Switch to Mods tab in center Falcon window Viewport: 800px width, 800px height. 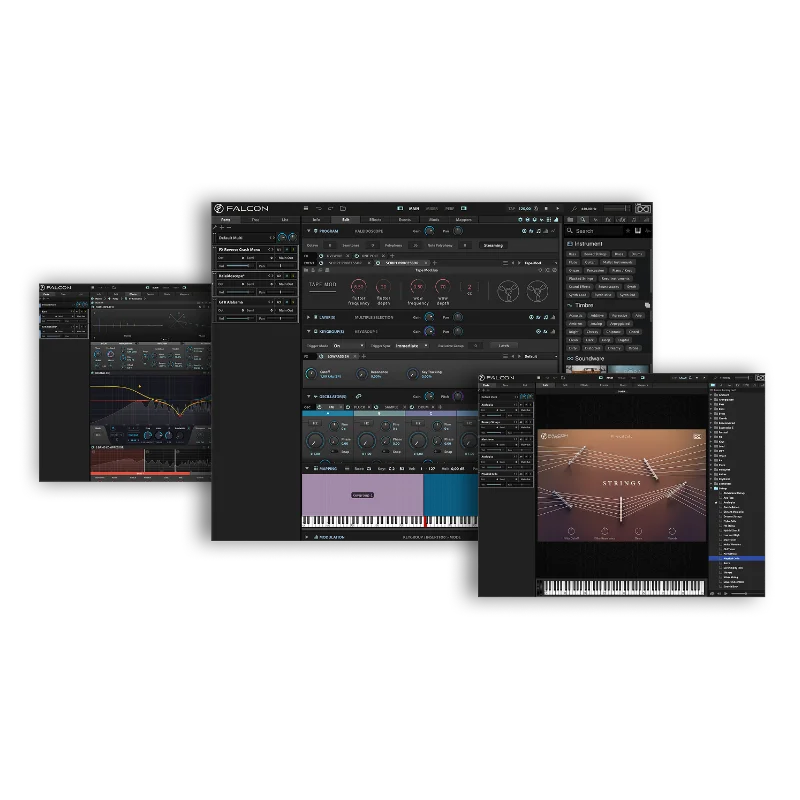coord(434,219)
